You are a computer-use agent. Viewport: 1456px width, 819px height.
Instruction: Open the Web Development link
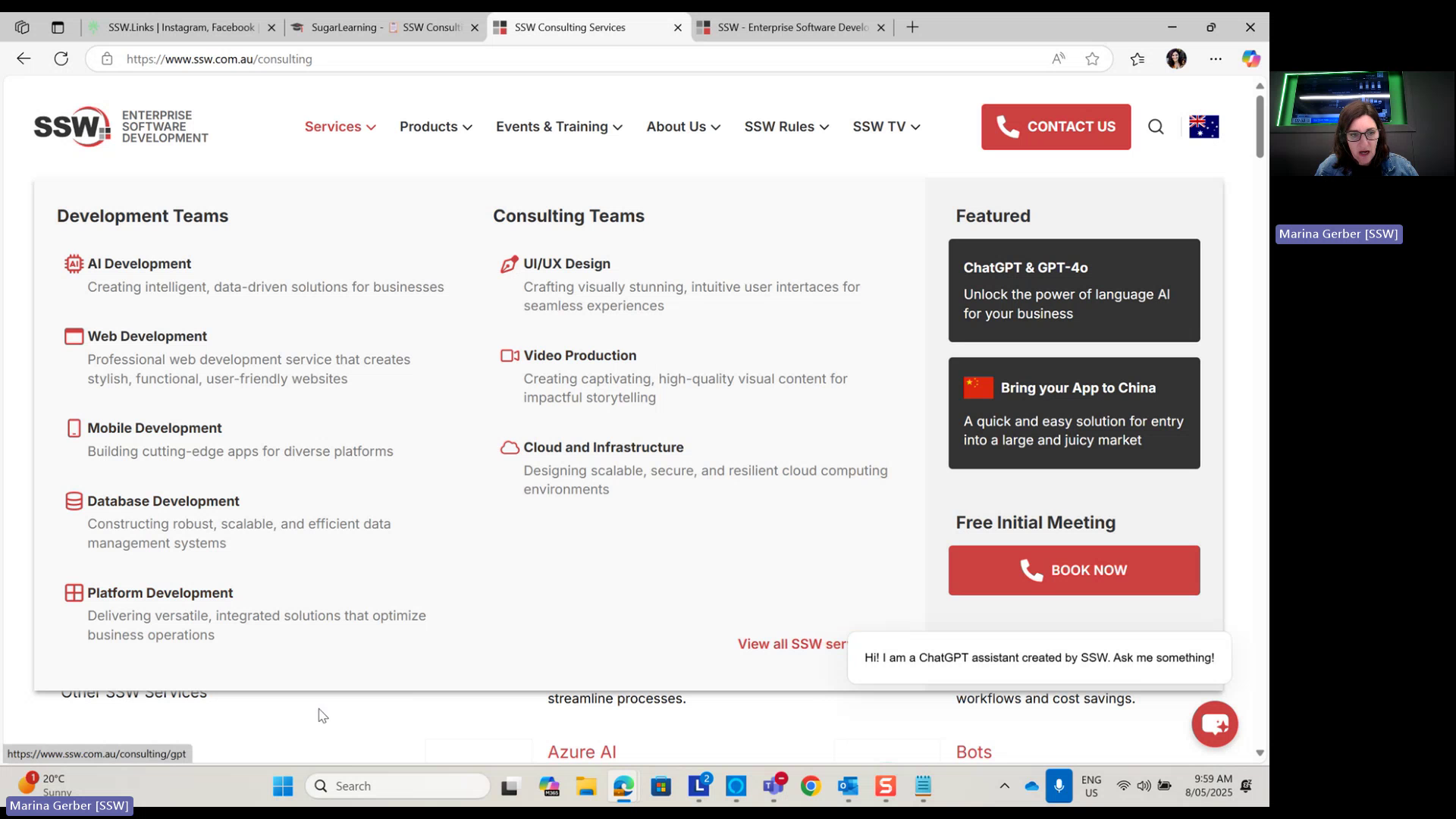coord(147,337)
